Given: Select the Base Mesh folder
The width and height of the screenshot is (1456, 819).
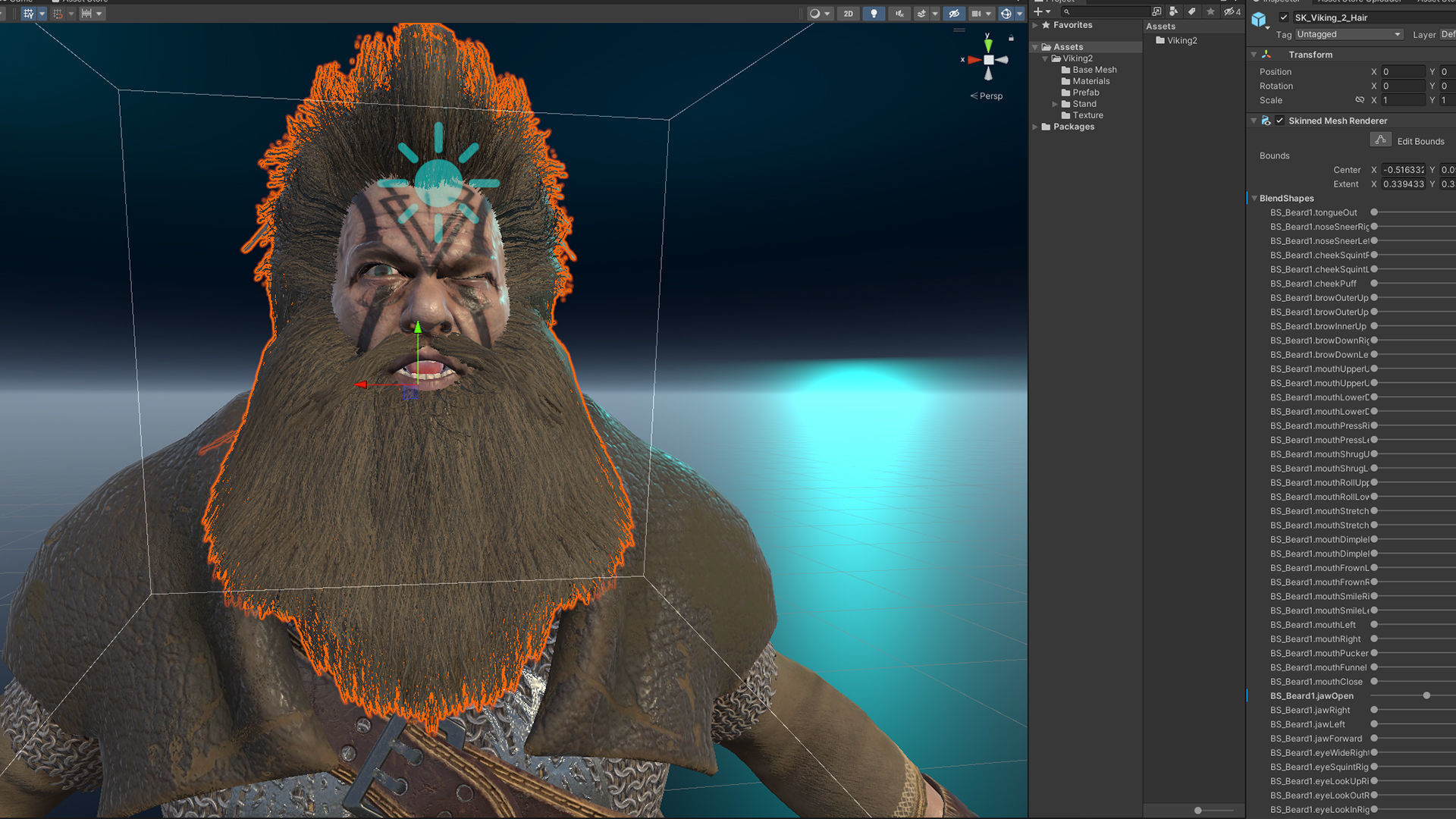Looking at the screenshot, I should pos(1089,70).
